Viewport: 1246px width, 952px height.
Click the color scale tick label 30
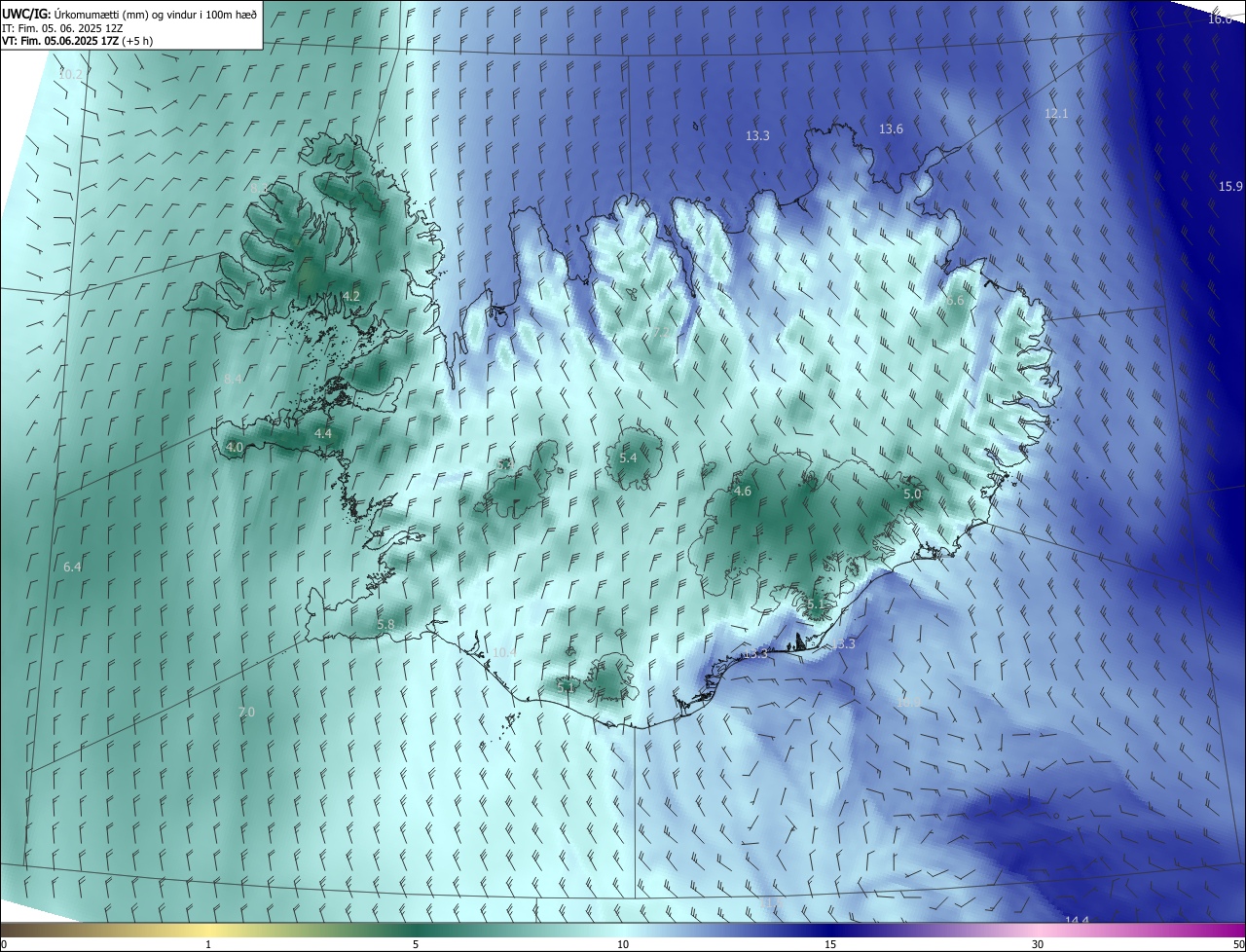click(x=1038, y=945)
